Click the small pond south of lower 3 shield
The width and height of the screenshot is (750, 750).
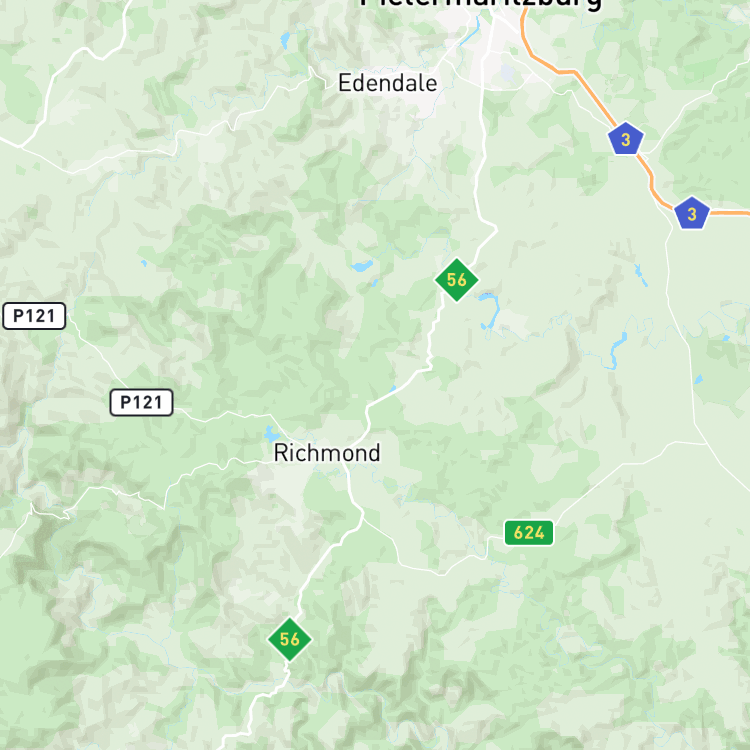tap(699, 379)
